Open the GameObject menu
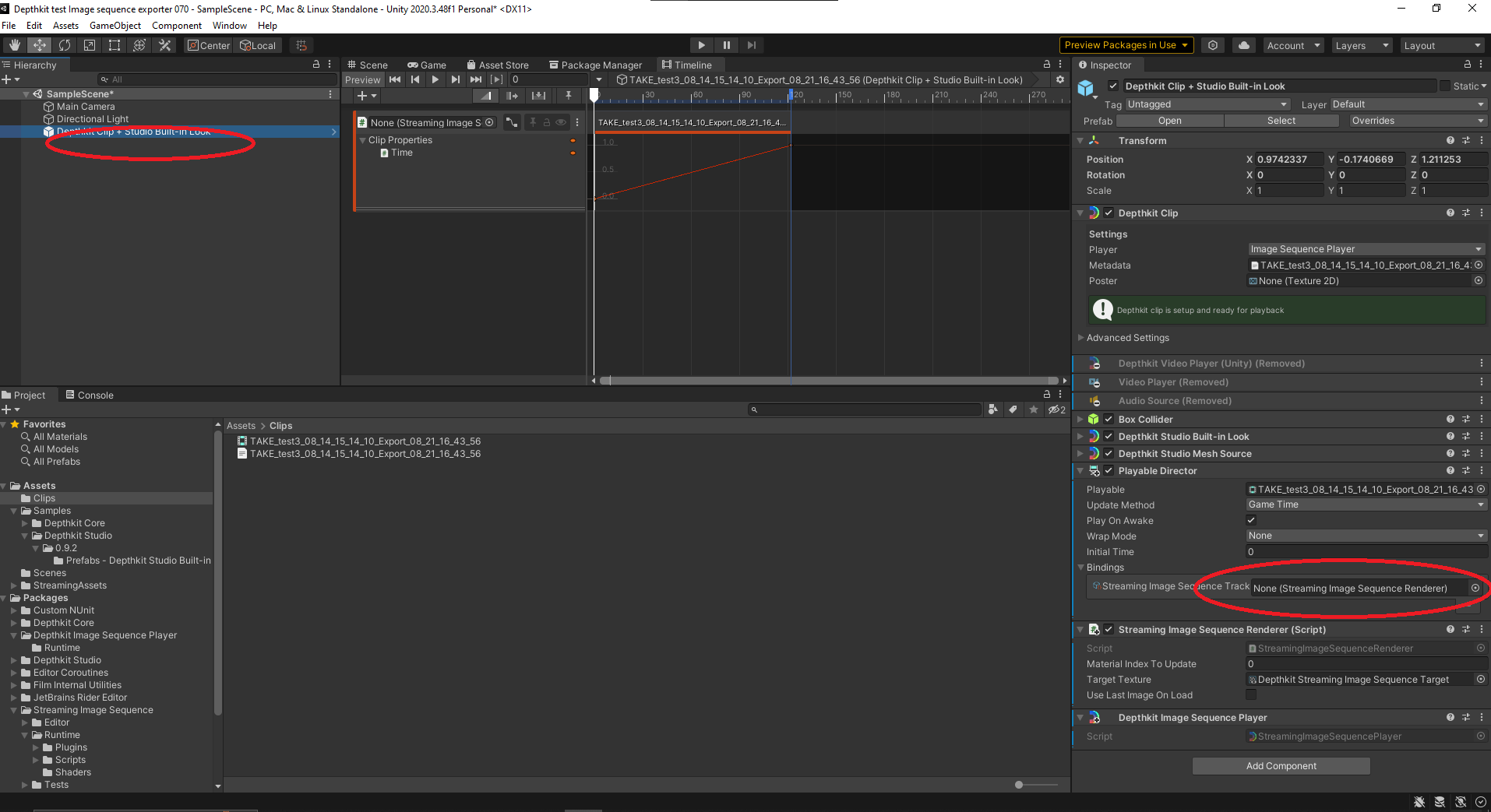The height and width of the screenshot is (812, 1491). [115, 26]
